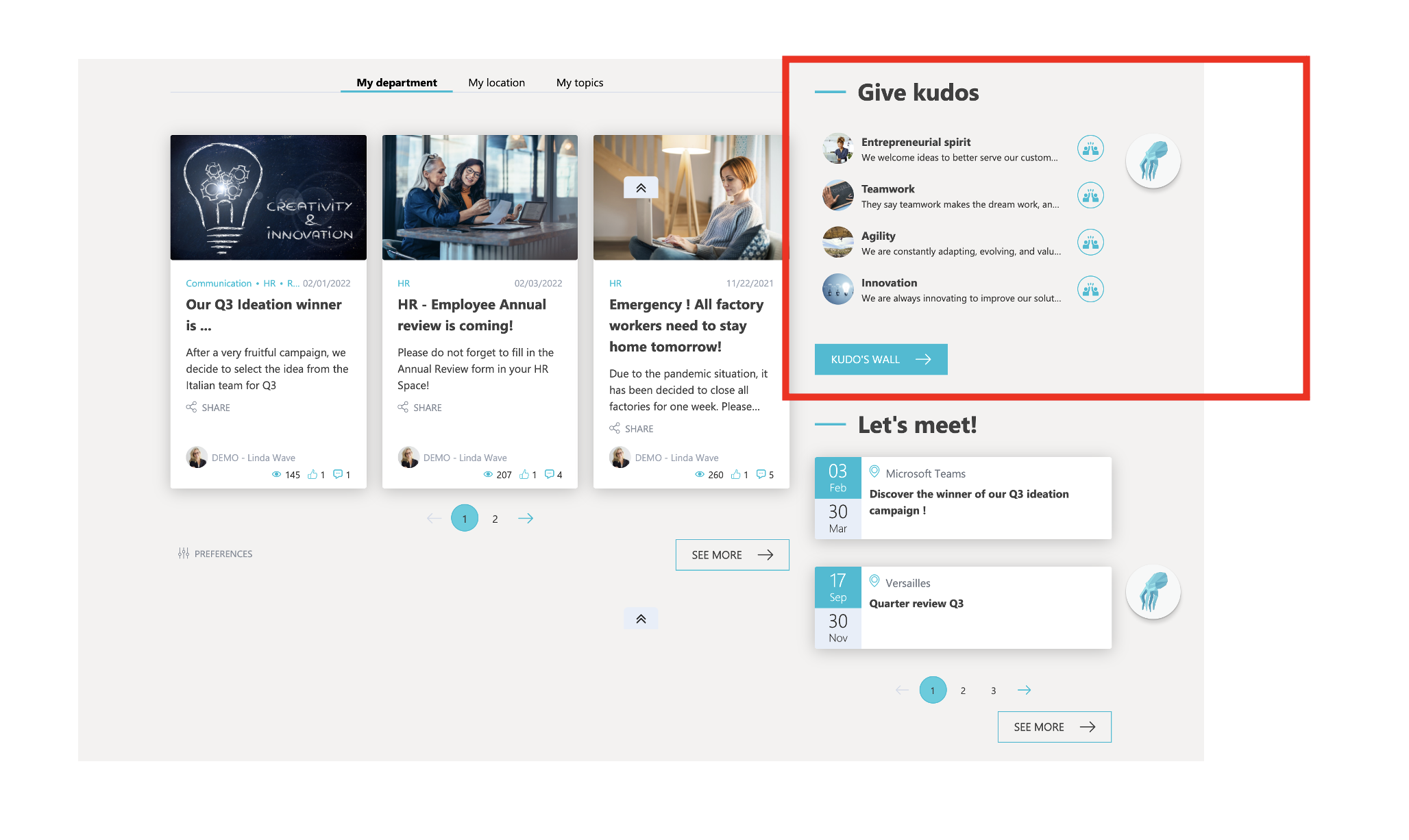Click Entrepreneurial spirit title
Image resolution: width=1409 pixels, height=840 pixels.
tap(916, 142)
